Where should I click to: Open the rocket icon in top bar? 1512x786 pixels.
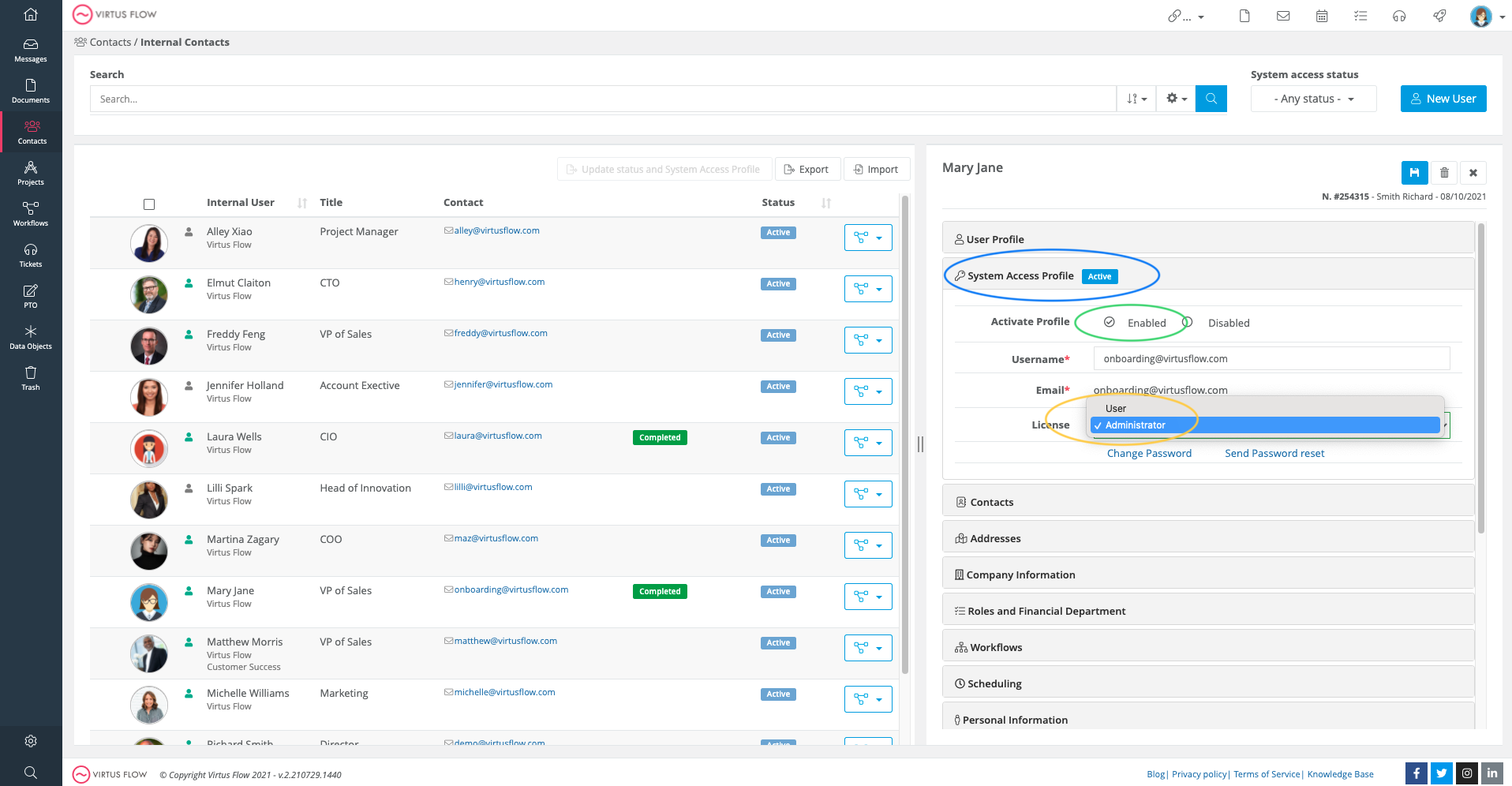1439,15
